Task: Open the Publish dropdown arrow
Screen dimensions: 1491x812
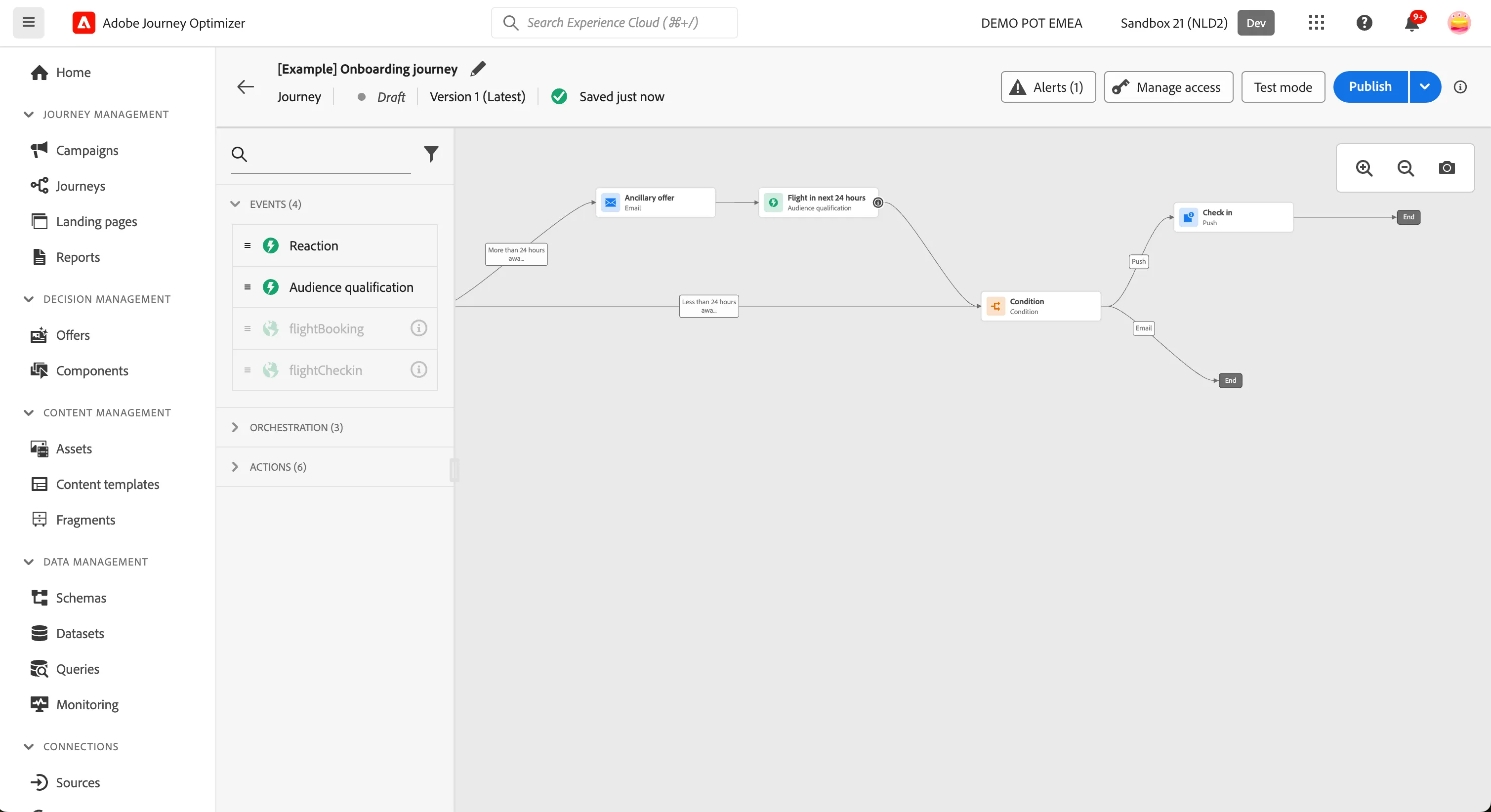Action: point(1425,87)
